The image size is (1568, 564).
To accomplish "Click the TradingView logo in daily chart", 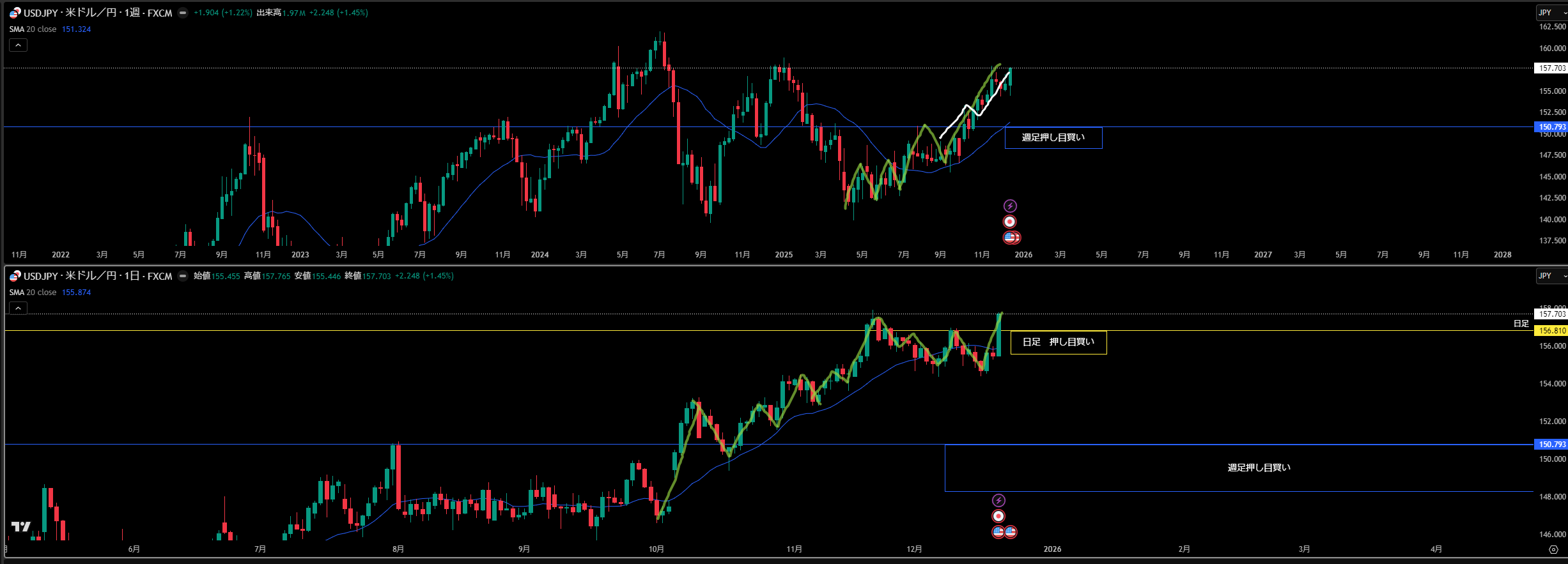I will pos(21,526).
